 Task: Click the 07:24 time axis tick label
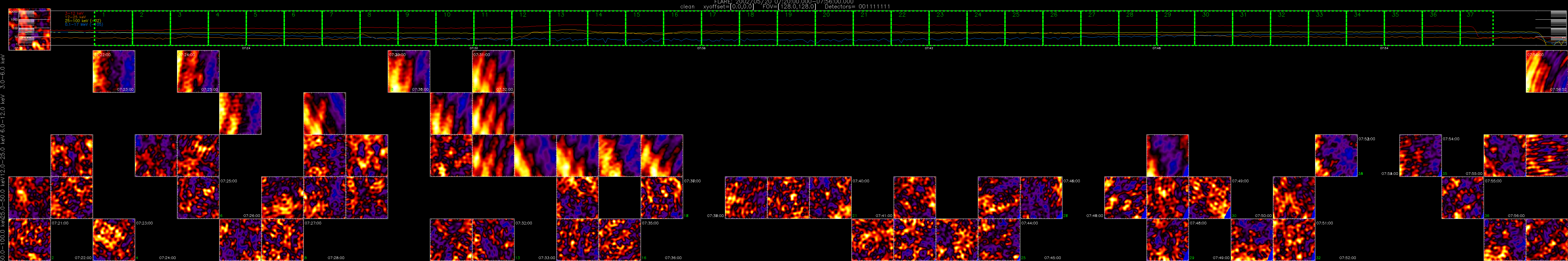(x=246, y=47)
